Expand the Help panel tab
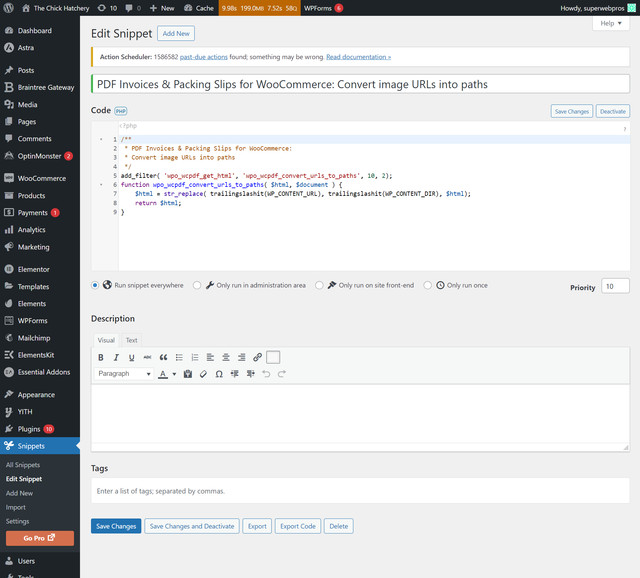Image resolution: width=640 pixels, height=578 pixels. pos(611,23)
